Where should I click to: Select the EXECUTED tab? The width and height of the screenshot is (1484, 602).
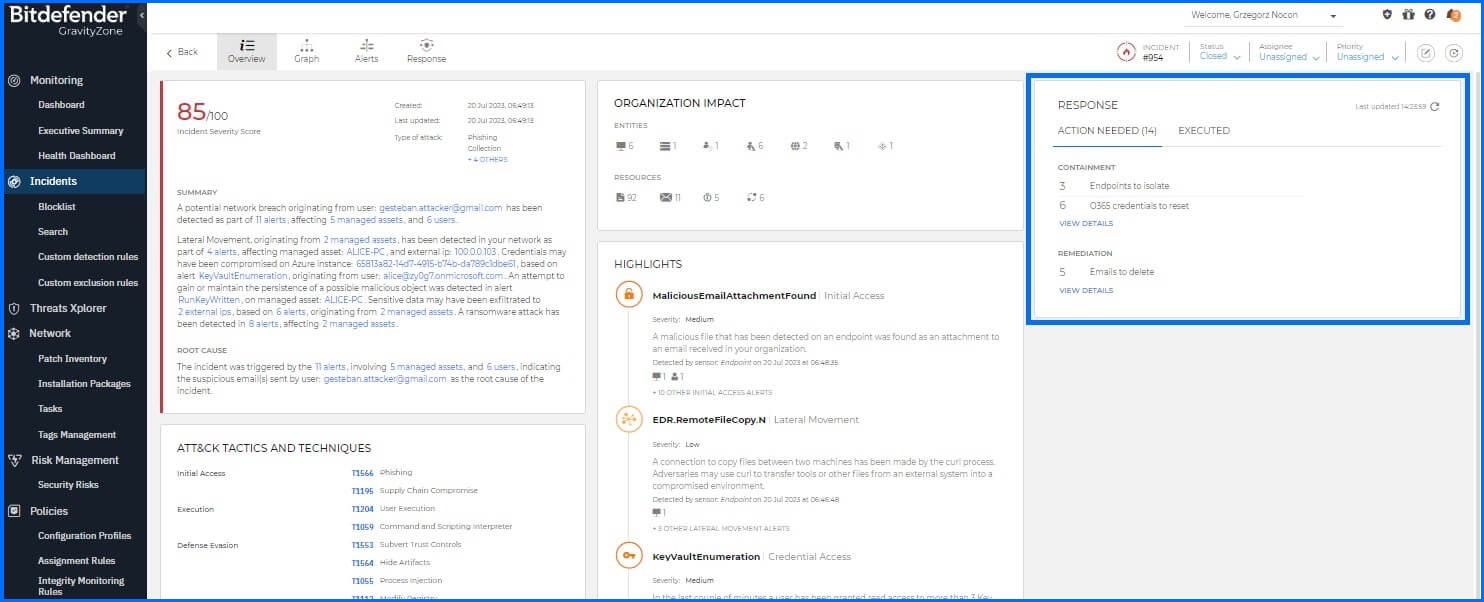click(1204, 131)
